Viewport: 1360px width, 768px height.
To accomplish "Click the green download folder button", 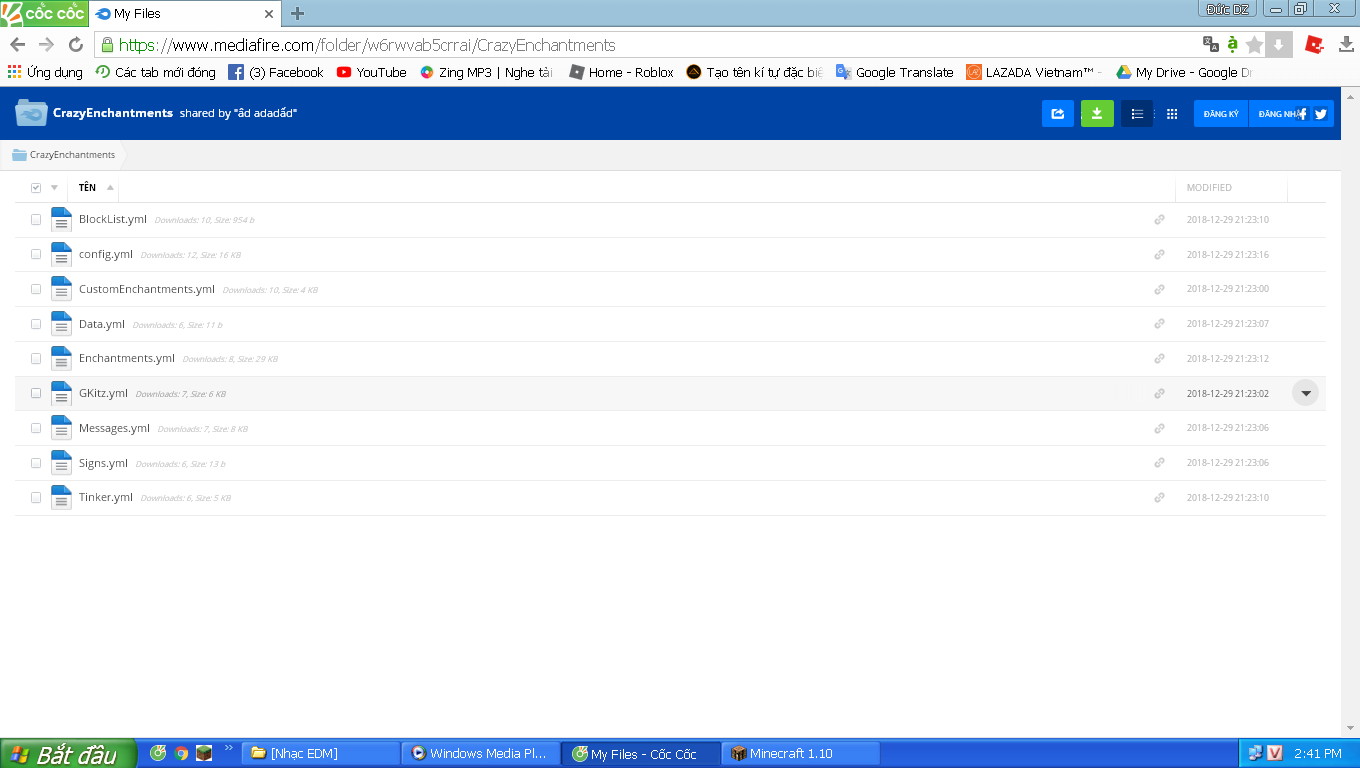I will point(1097,114).
